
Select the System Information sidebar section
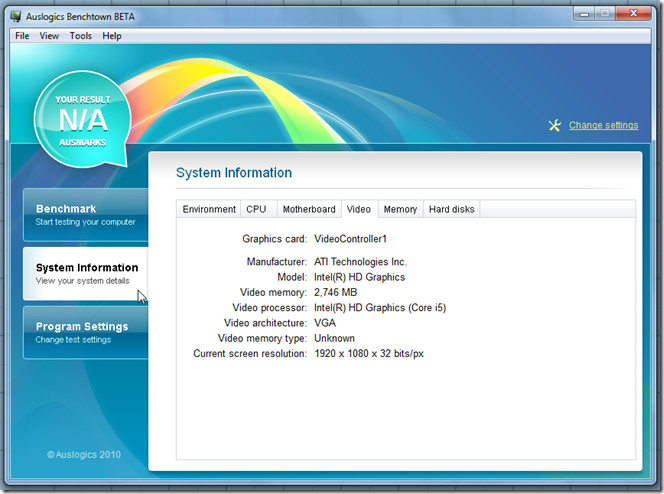[86, 273]
